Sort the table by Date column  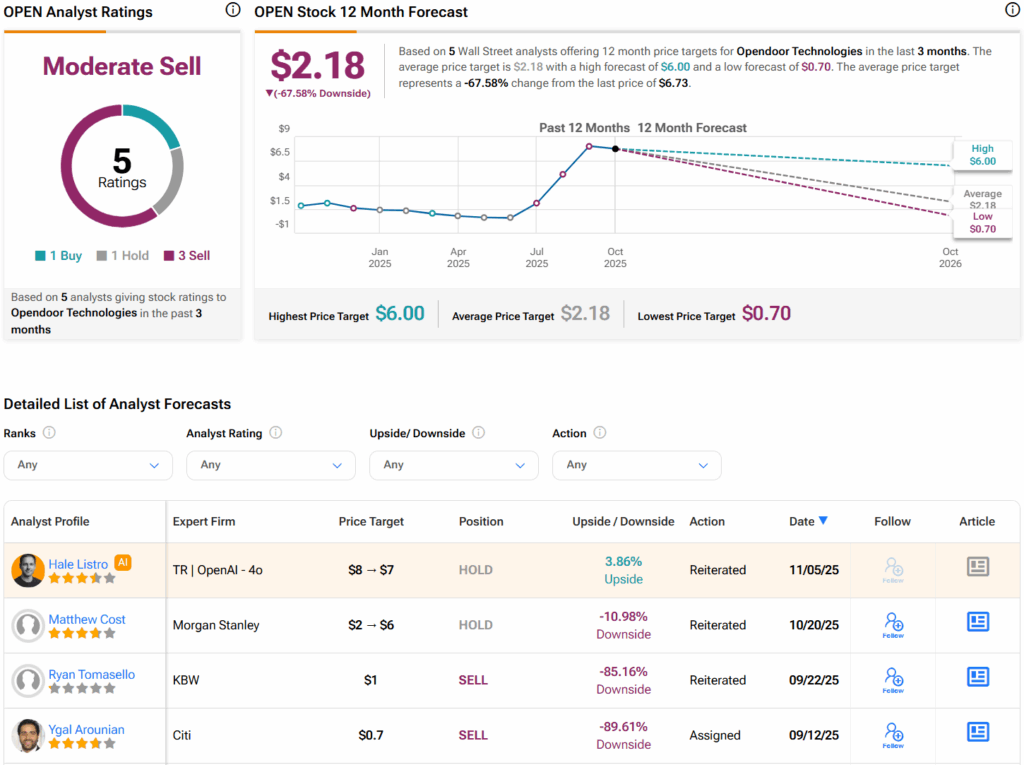[x=808, y=521]
